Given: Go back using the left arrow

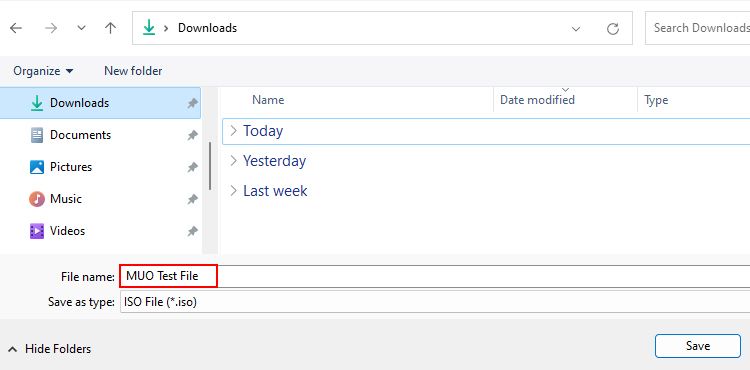Looking at the screenshot, I should [16, 28].
